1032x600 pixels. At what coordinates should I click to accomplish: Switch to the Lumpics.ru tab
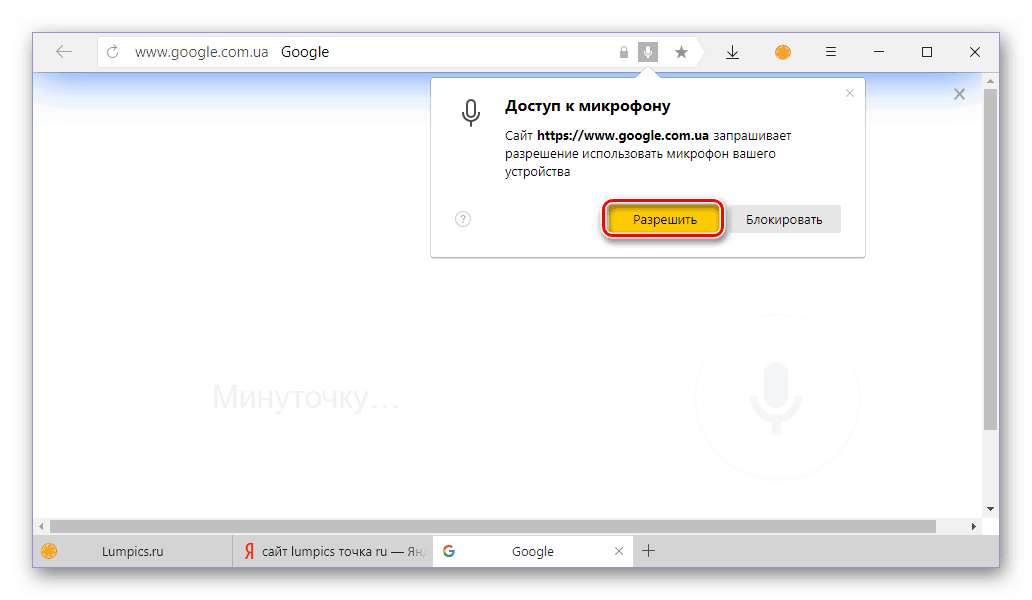132,551
